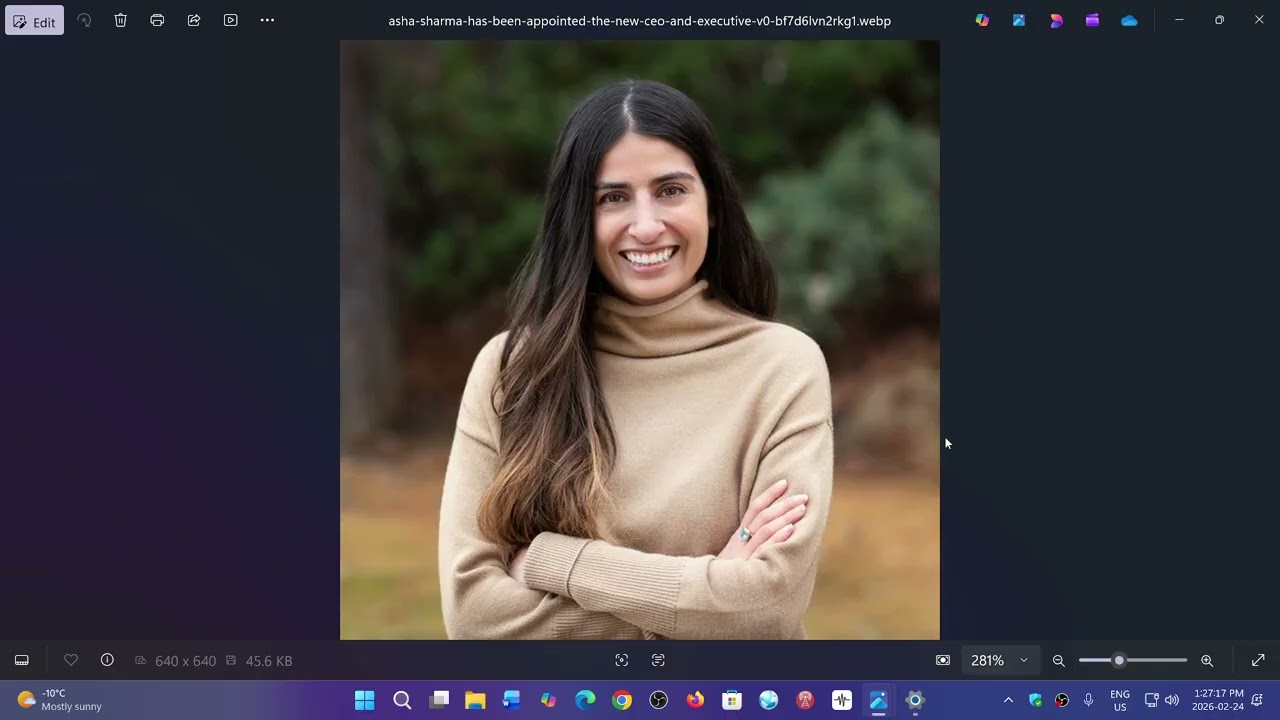Open the OneDrive cloud icon in title bar
The height and width of the screenshot is (720, 1280).
point(1129,20)
